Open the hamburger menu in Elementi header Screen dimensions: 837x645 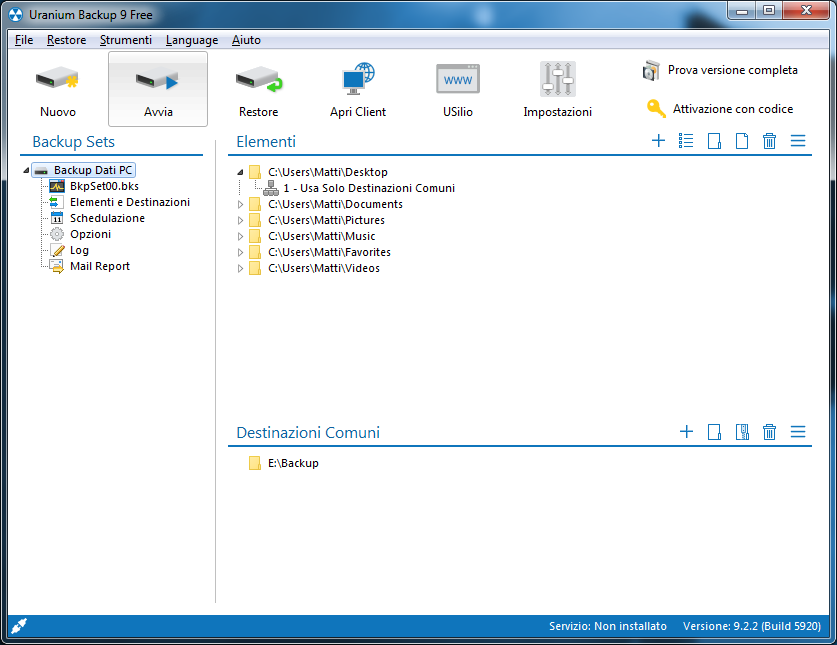coord(798,141)
